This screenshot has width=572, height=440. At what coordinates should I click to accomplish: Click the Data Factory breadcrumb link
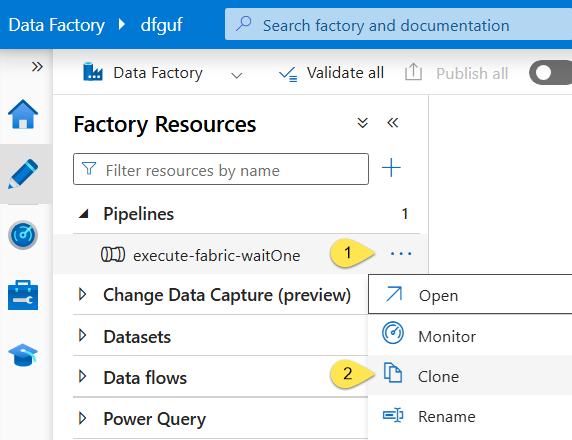57,25
